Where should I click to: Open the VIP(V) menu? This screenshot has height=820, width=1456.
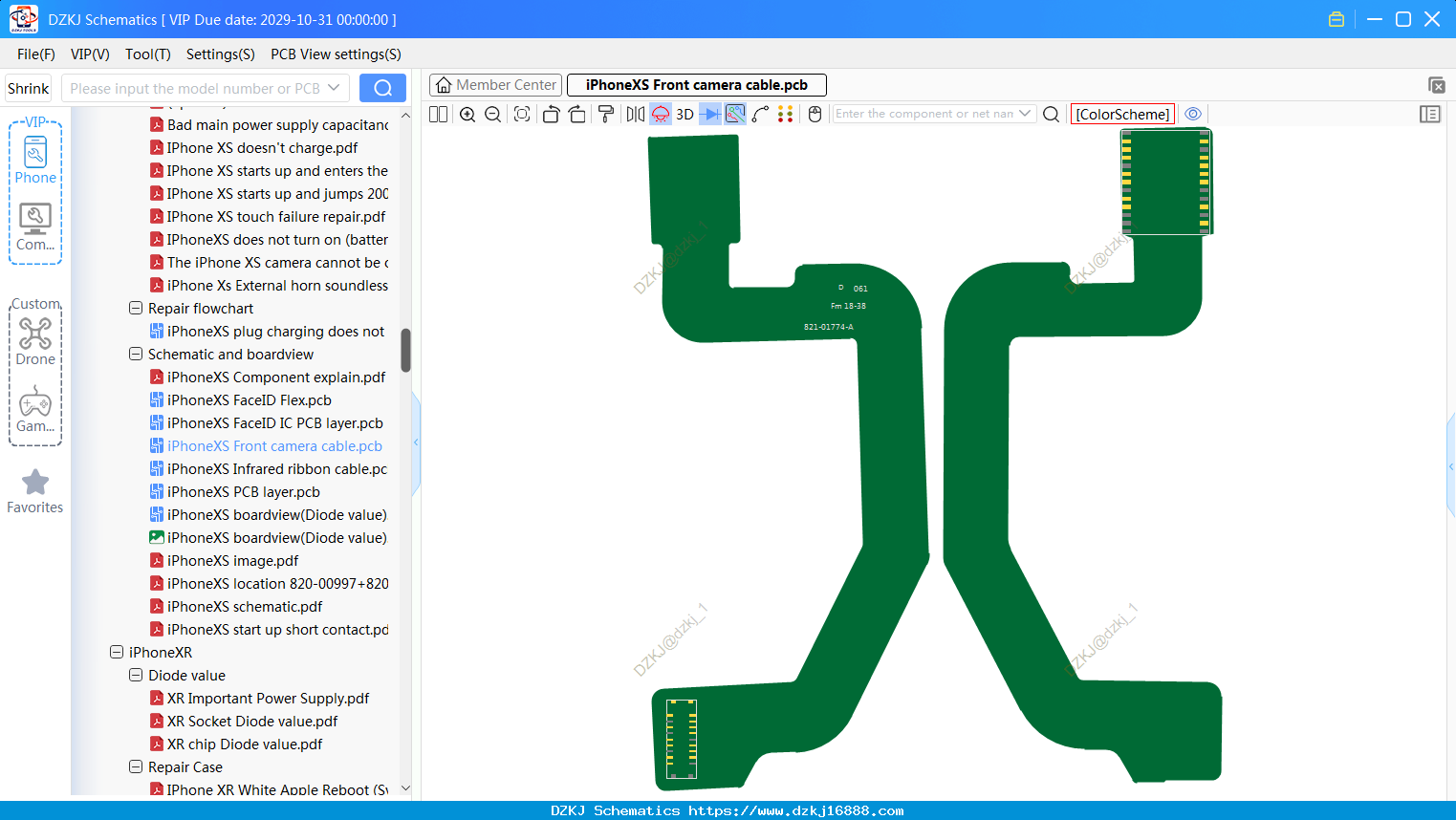tap(90, 54)
